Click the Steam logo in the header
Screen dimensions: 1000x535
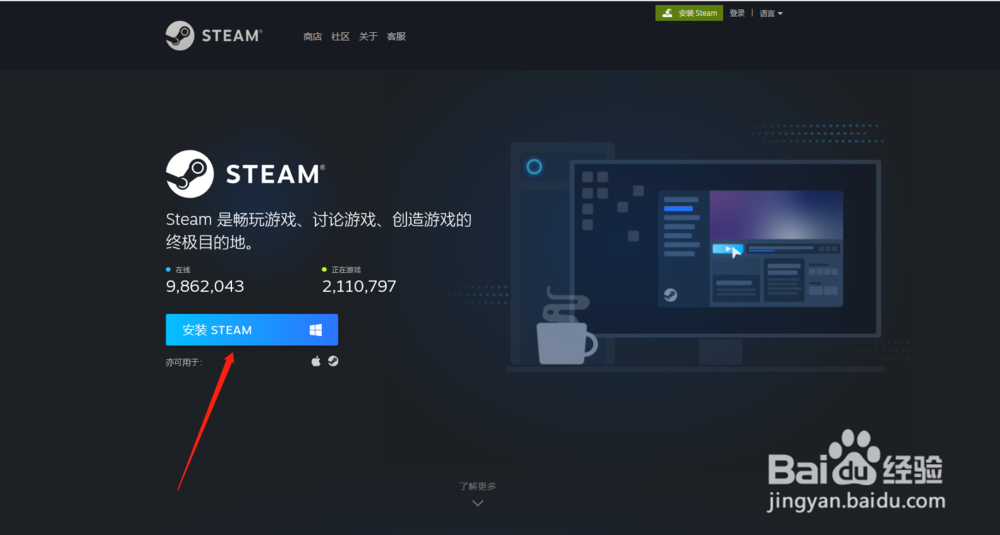[x=214, y=36]
